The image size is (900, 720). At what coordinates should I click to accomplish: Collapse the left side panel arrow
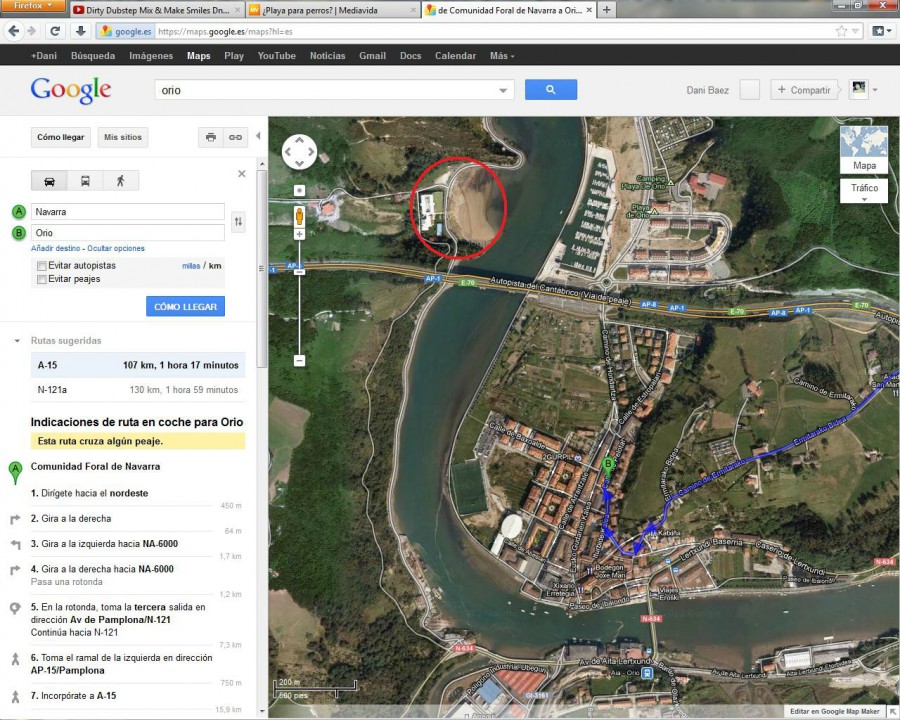tap(258, 136)
